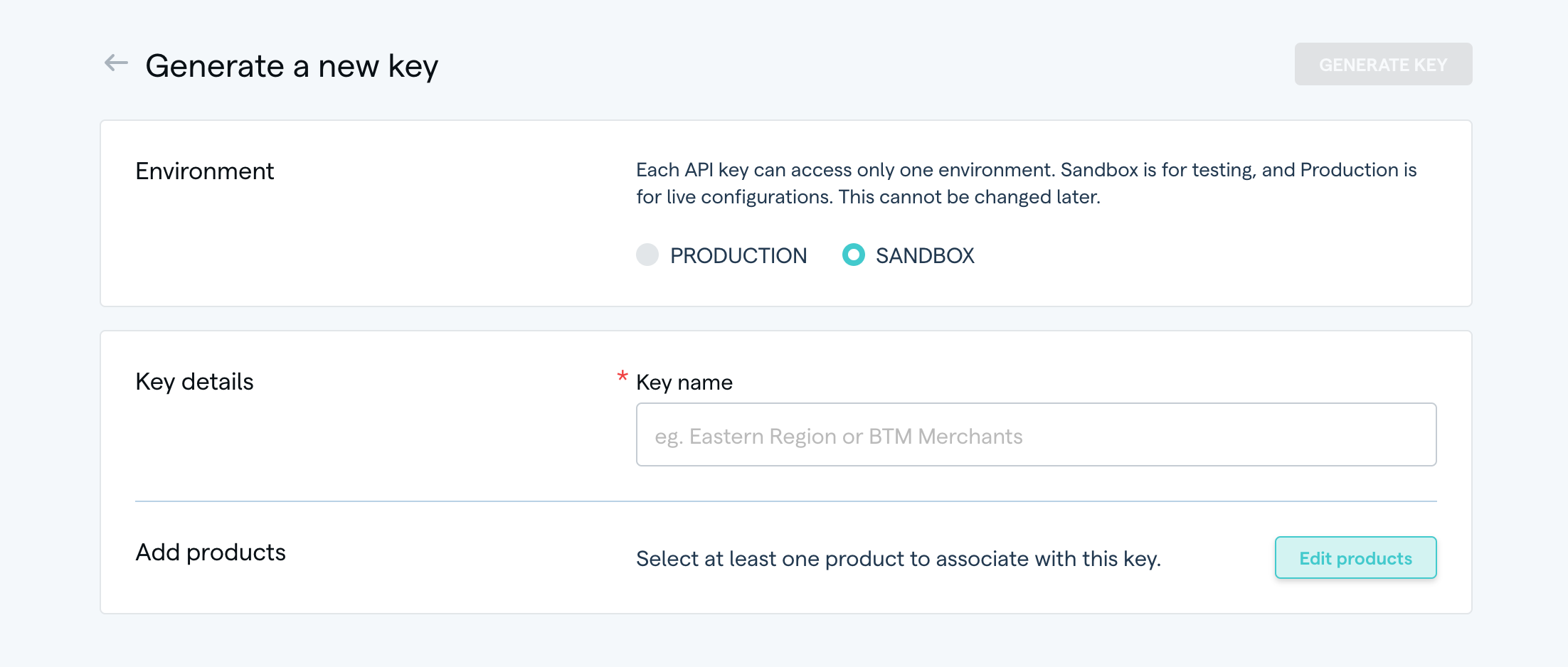Click the PRODUCTION label text
1568x667 pixels.
click(x=738, y=256)
